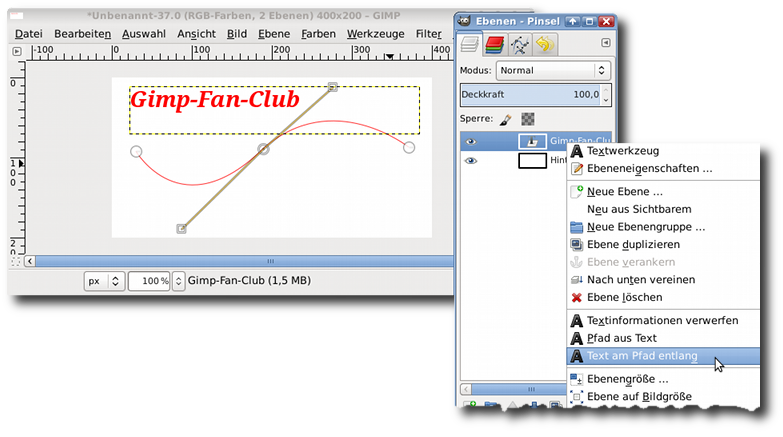Screen dimensions: 783x437
Task: Click the Nach unten vereinen icon
Action: click(577, 280)
